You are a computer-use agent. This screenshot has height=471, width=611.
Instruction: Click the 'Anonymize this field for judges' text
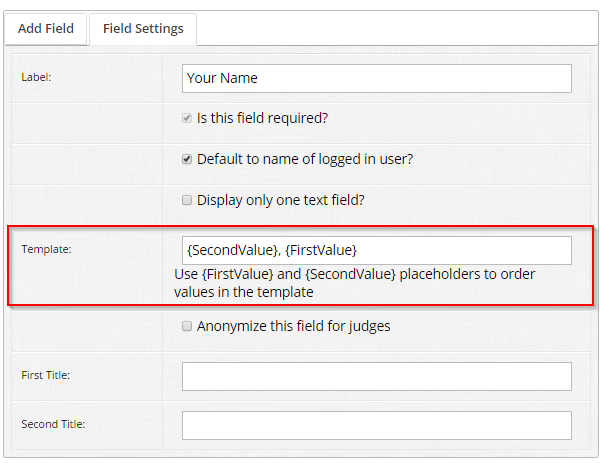click(x=293, y=326)
